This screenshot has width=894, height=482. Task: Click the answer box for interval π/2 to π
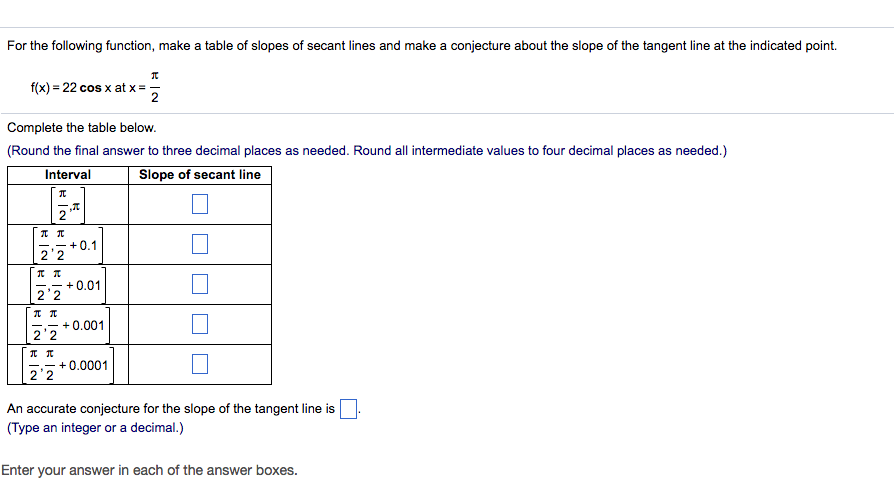tap(200, 205)
